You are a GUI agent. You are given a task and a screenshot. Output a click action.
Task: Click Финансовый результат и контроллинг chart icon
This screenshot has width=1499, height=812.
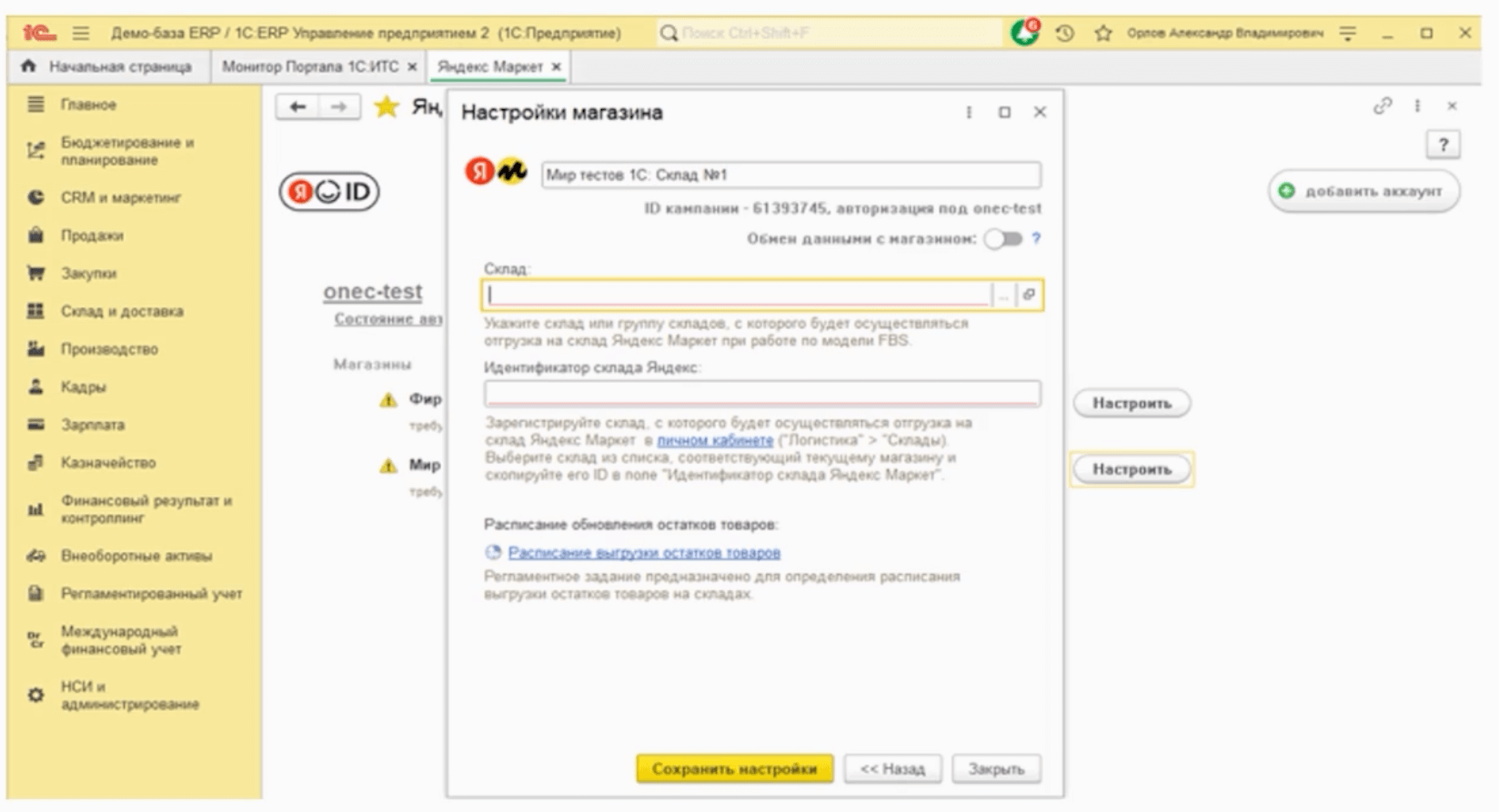coord(35,509)
